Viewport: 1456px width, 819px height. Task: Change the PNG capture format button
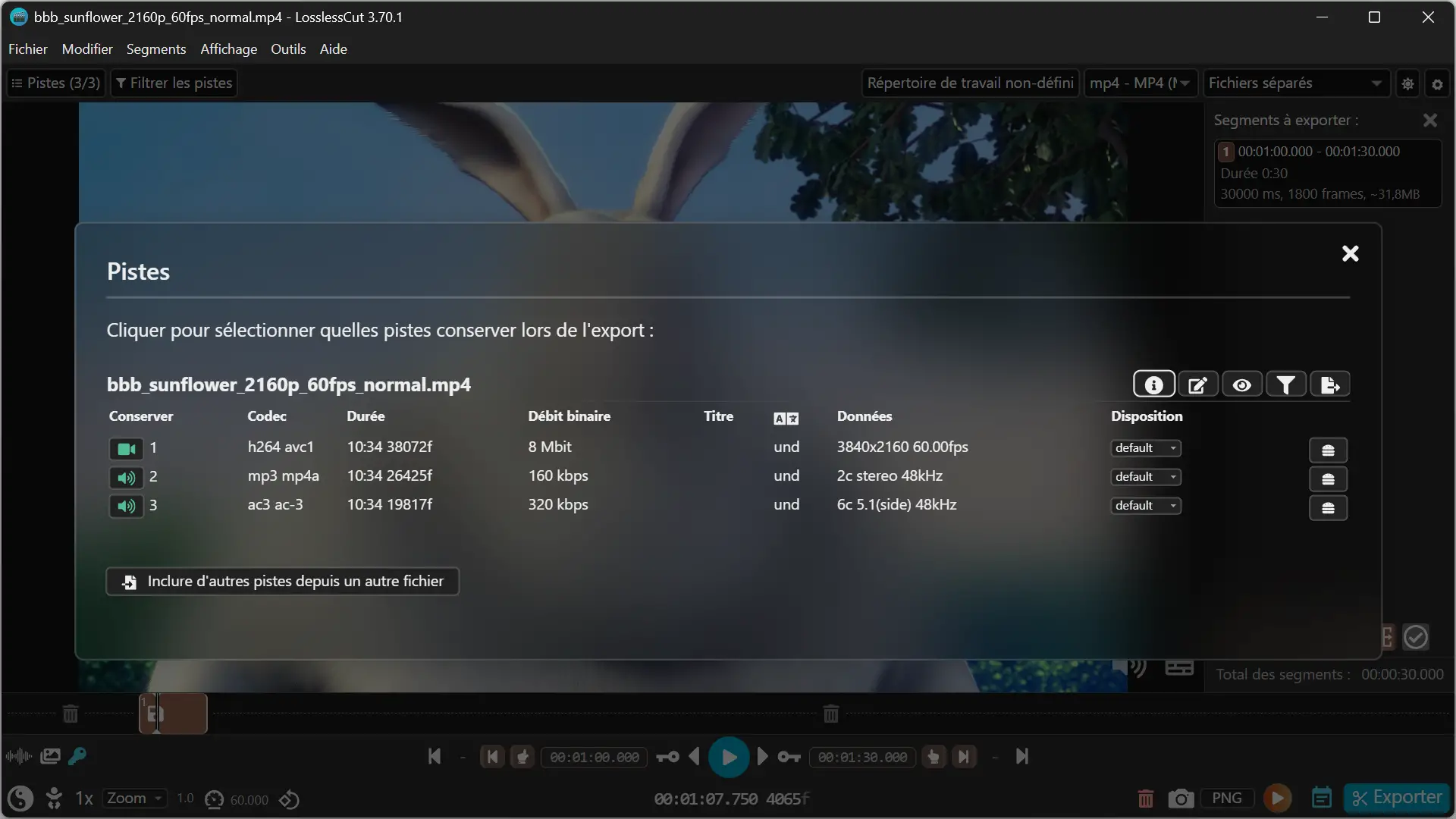pos(1226,799)
